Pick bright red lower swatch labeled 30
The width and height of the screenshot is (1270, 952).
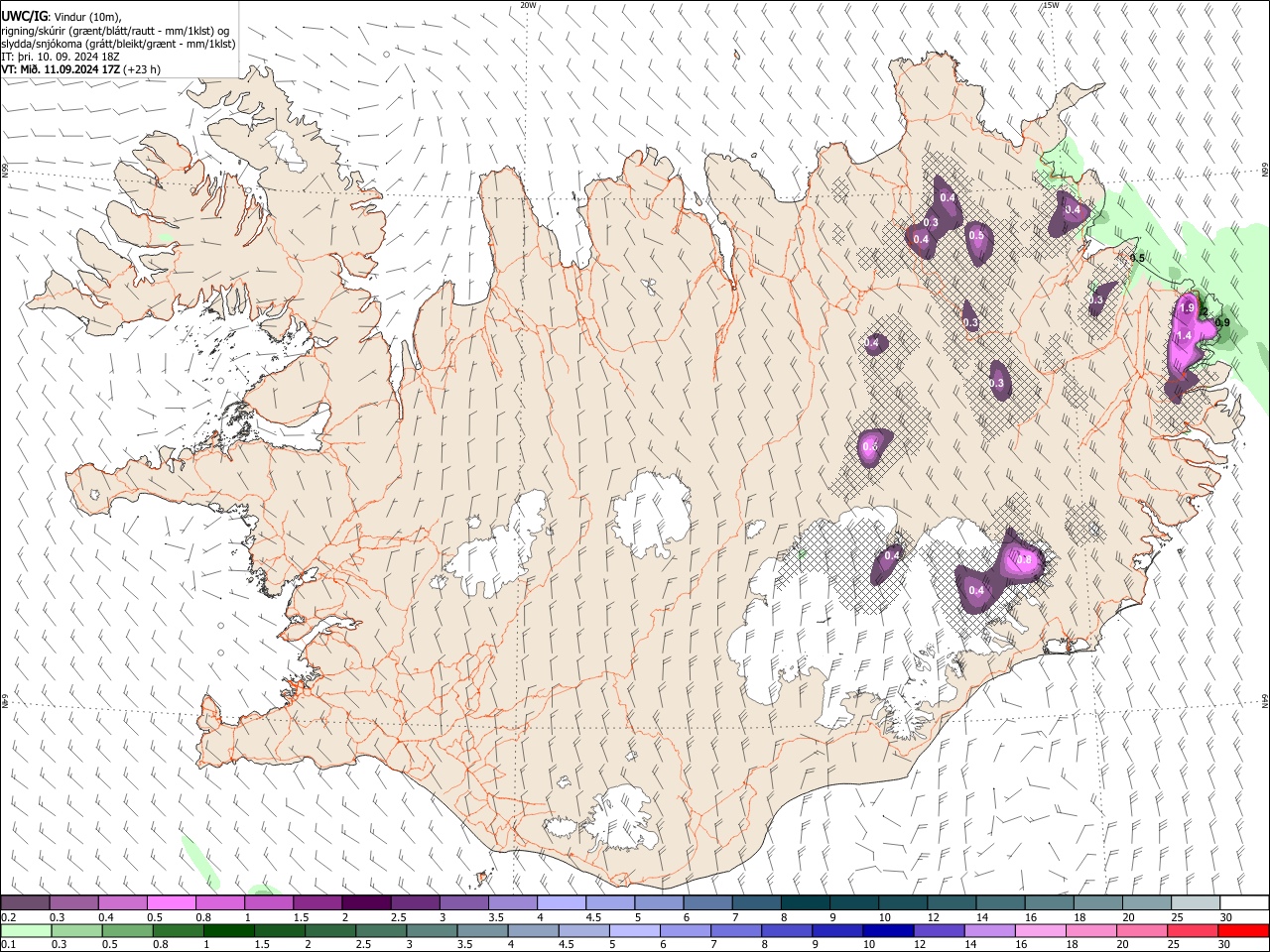1242,930
